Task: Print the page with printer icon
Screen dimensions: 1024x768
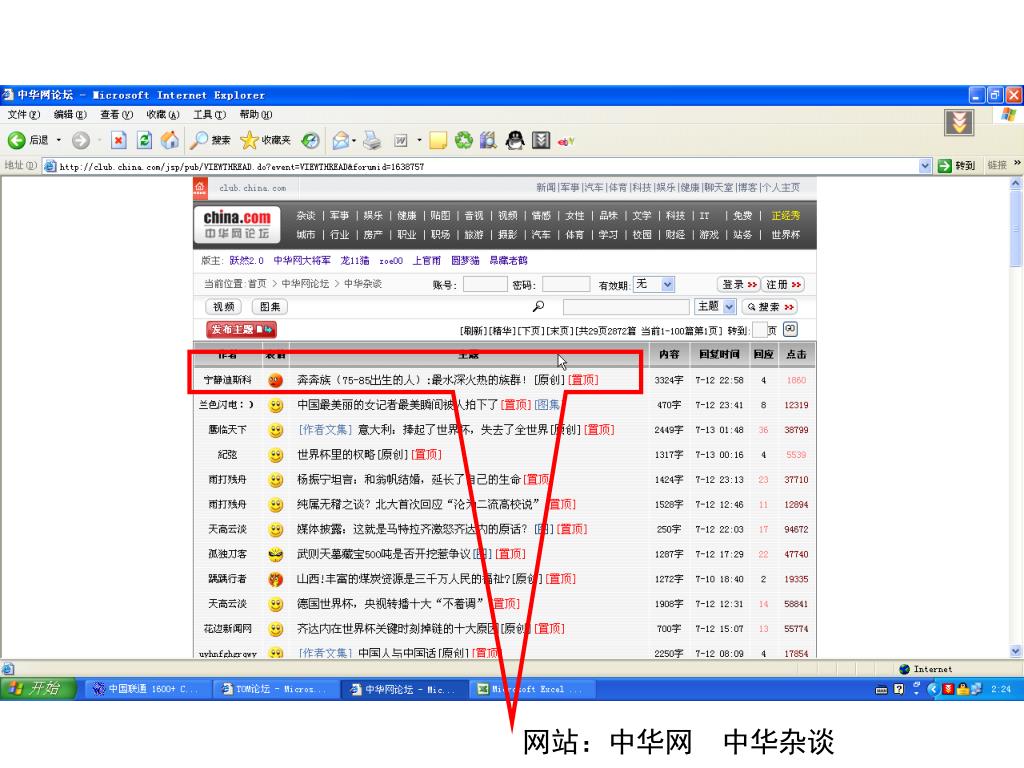Action: click(372, 140)
